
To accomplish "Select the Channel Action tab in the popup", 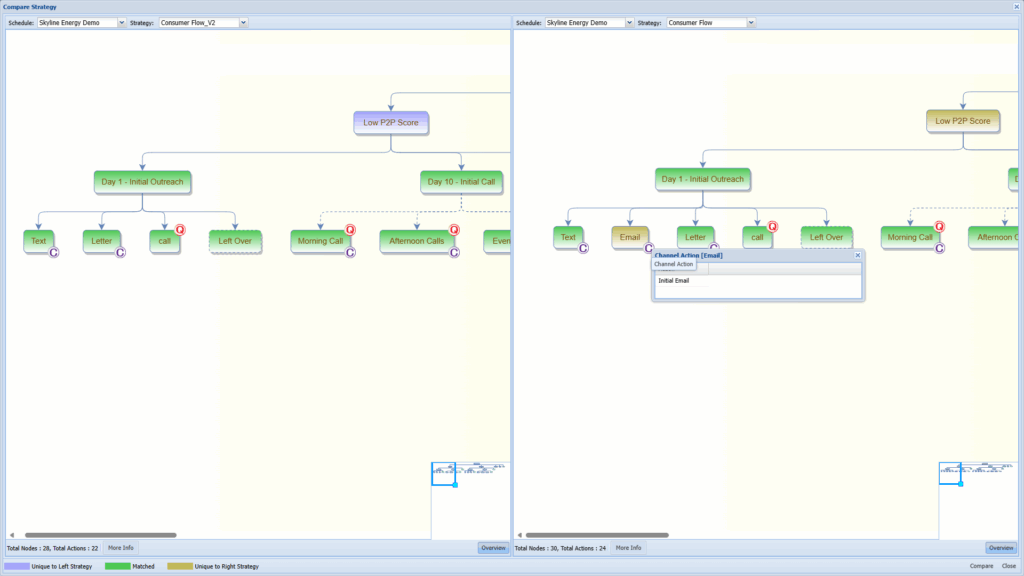I will point(673,264).
